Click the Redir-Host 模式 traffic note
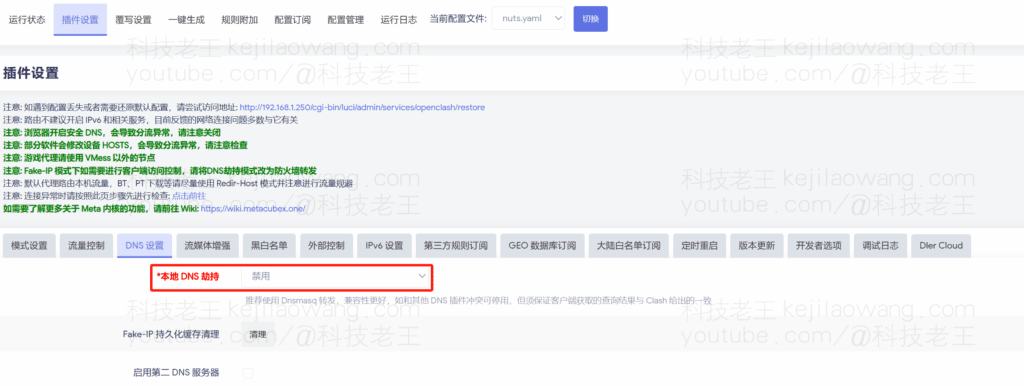Screen dimensions: 1024x386 point(178,184)
